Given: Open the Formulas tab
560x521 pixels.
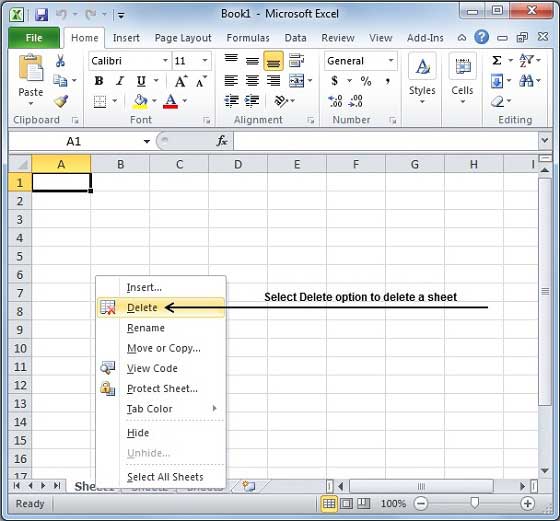Looking at the screenshot, I should [x=248, y=38].
